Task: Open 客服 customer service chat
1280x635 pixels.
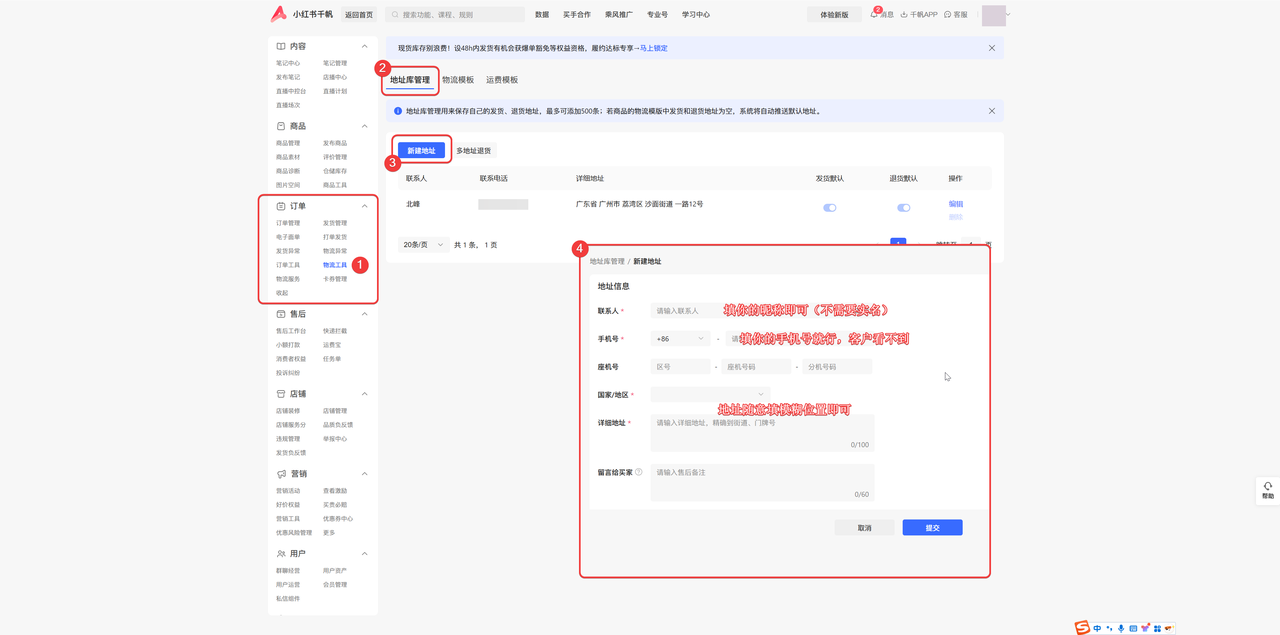Action: tap(948, 15)
